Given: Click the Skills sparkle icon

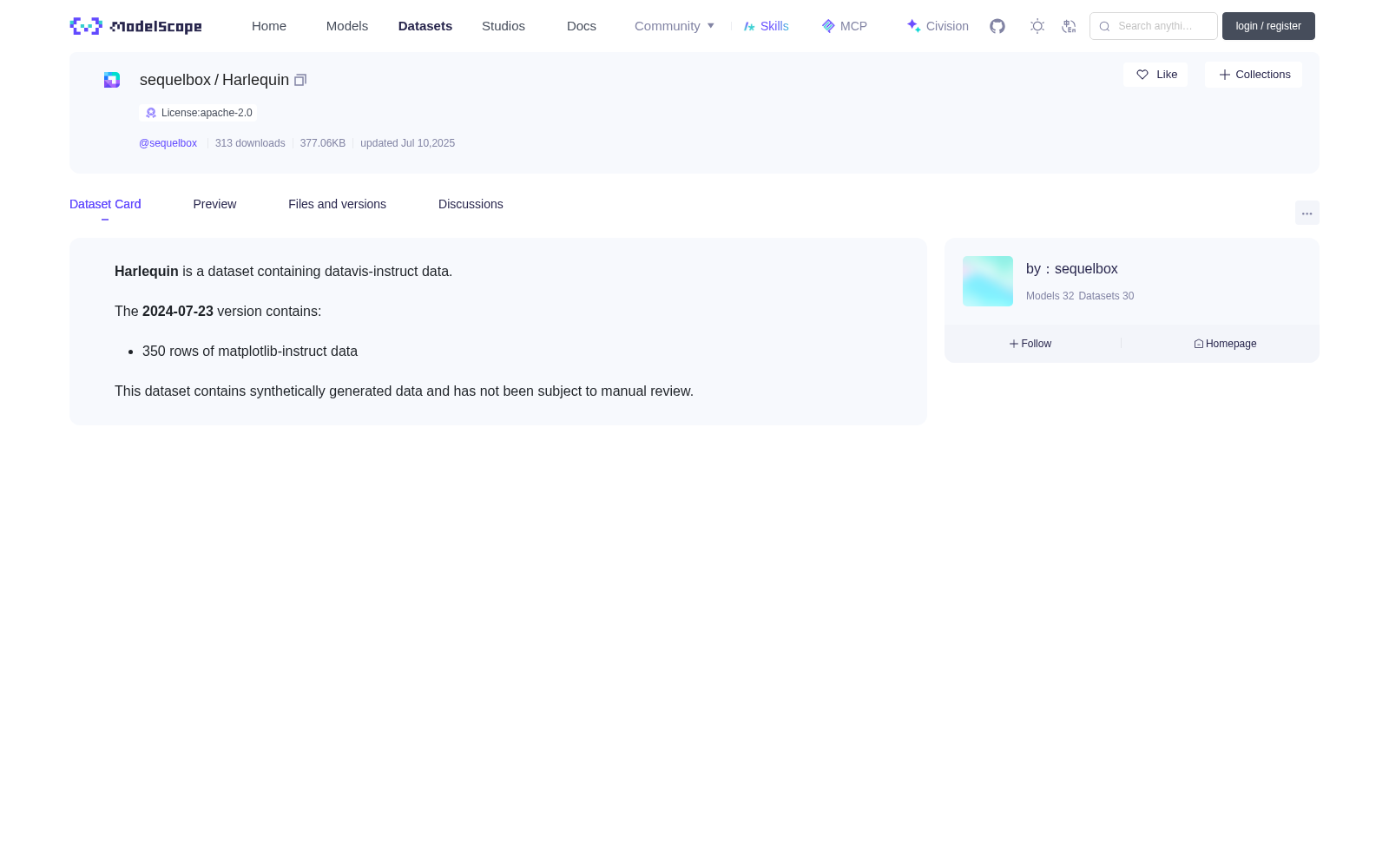Looking at the screenshot, I should (x=749, y=26).
